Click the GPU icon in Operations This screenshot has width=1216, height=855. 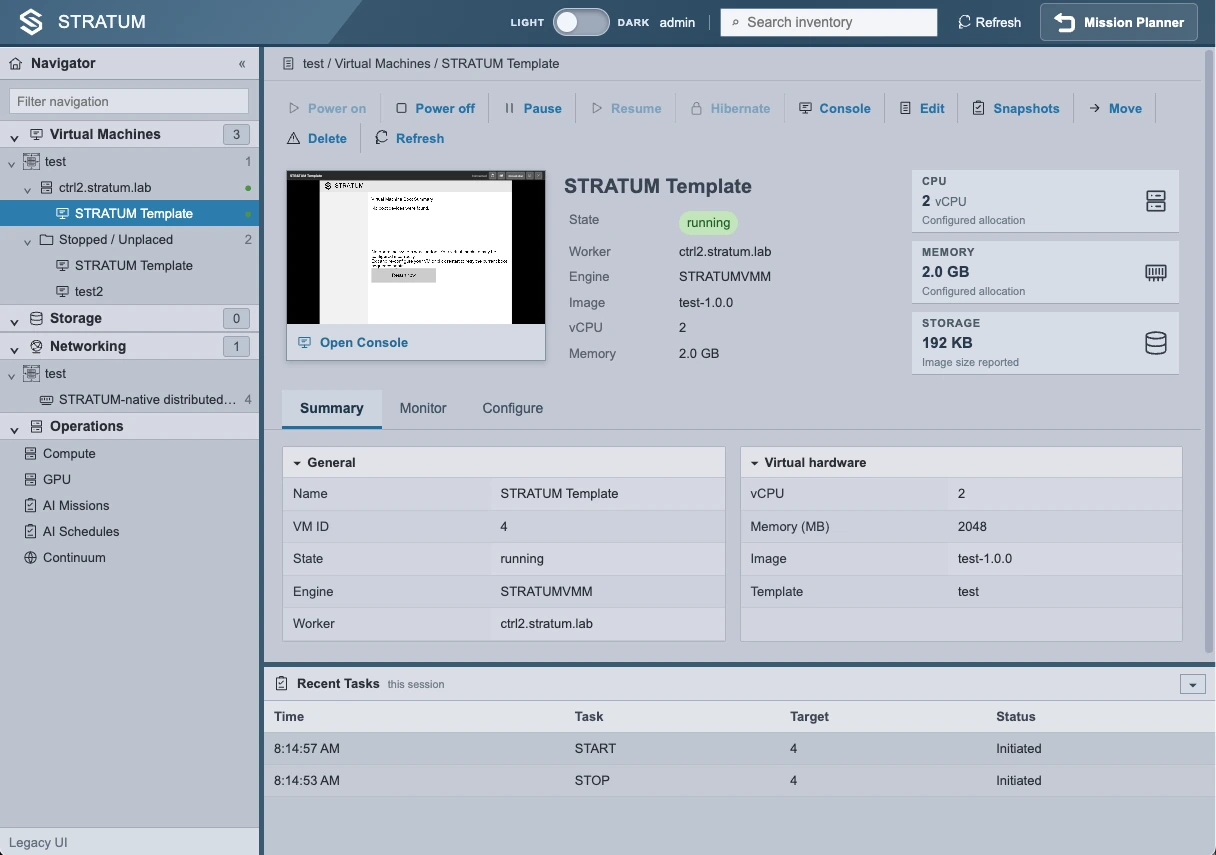tap(31, 479)
